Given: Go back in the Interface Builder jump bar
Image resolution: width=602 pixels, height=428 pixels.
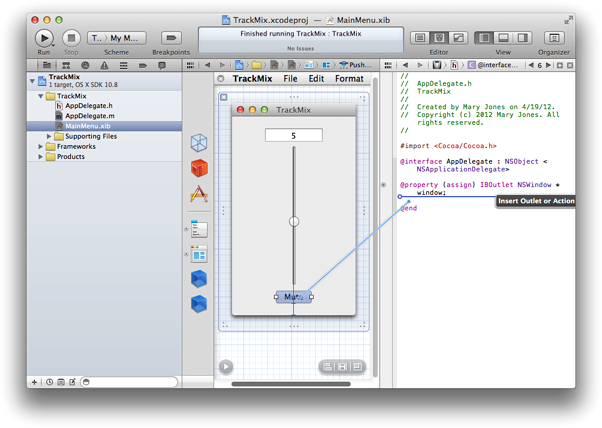Looking at the screenshot, I should coord(208,65).
